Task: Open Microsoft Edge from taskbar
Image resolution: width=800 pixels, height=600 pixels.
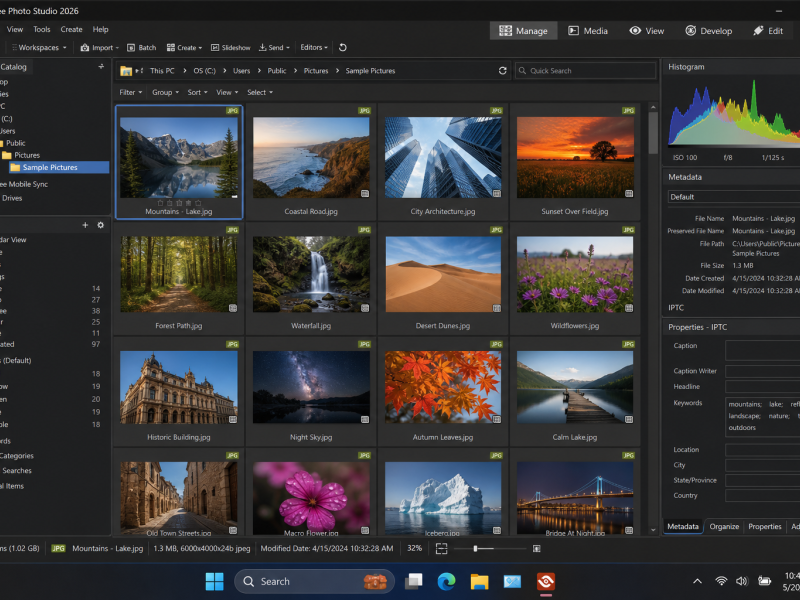Action: (446, 582)
